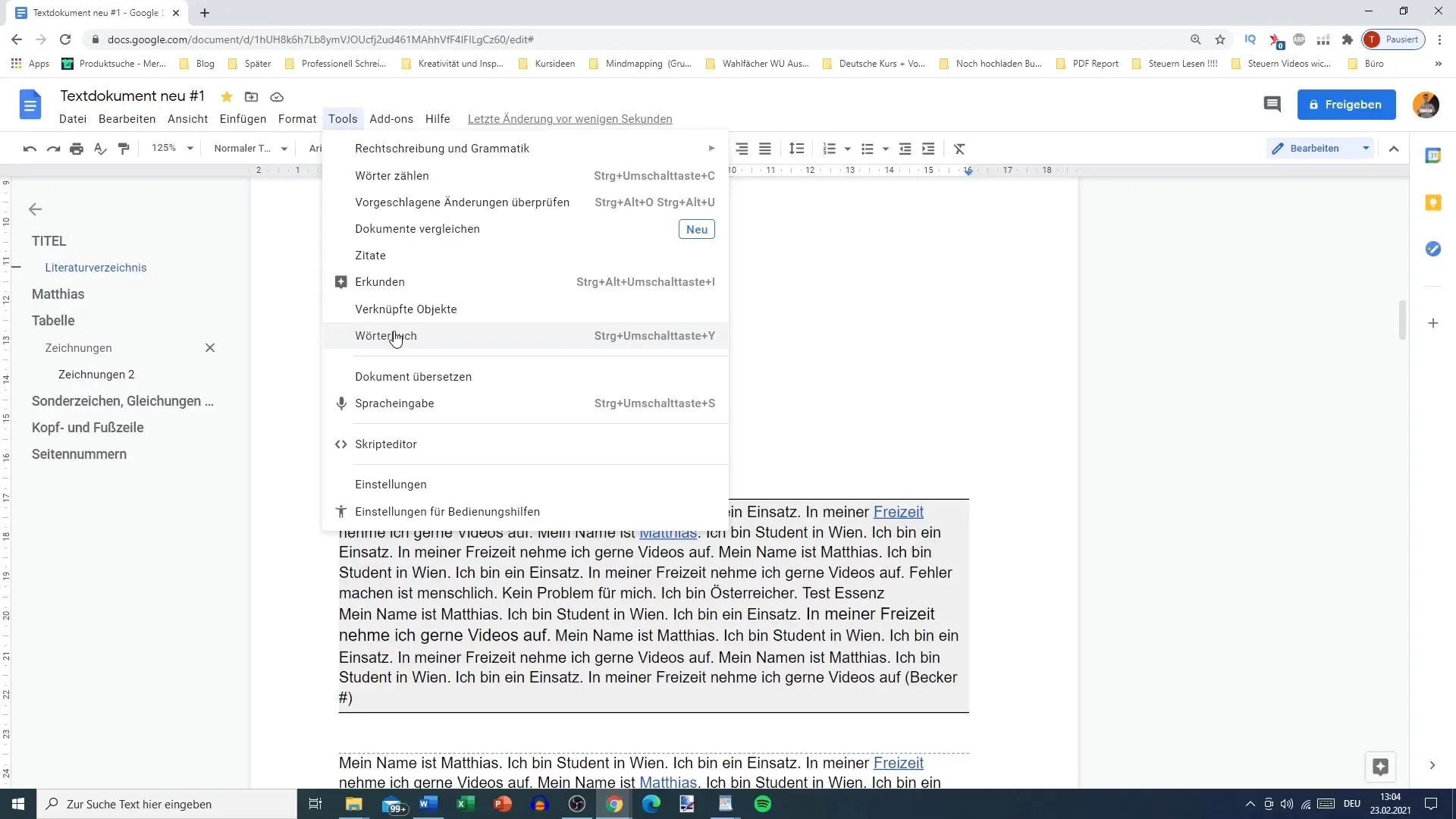The height and width of the screenshot is (819, 1456).
Task: Close the Zeichnungen sidebar item
Action: (210, 347)
